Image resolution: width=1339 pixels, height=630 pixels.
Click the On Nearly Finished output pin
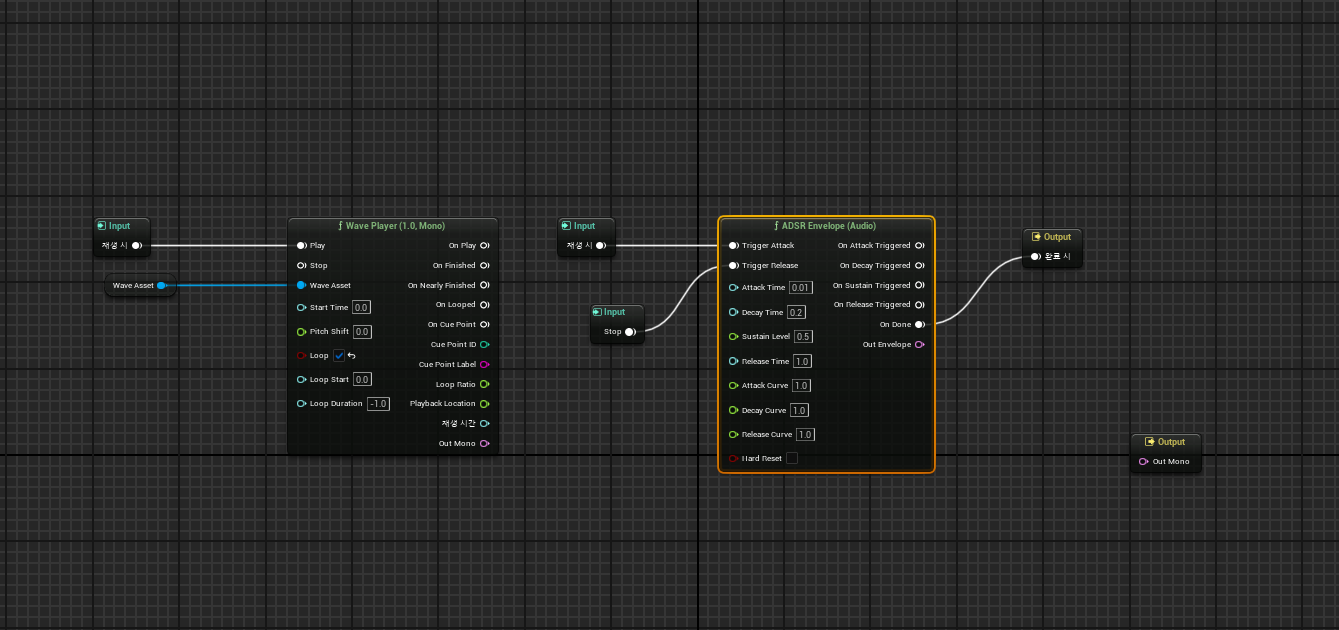485,285
